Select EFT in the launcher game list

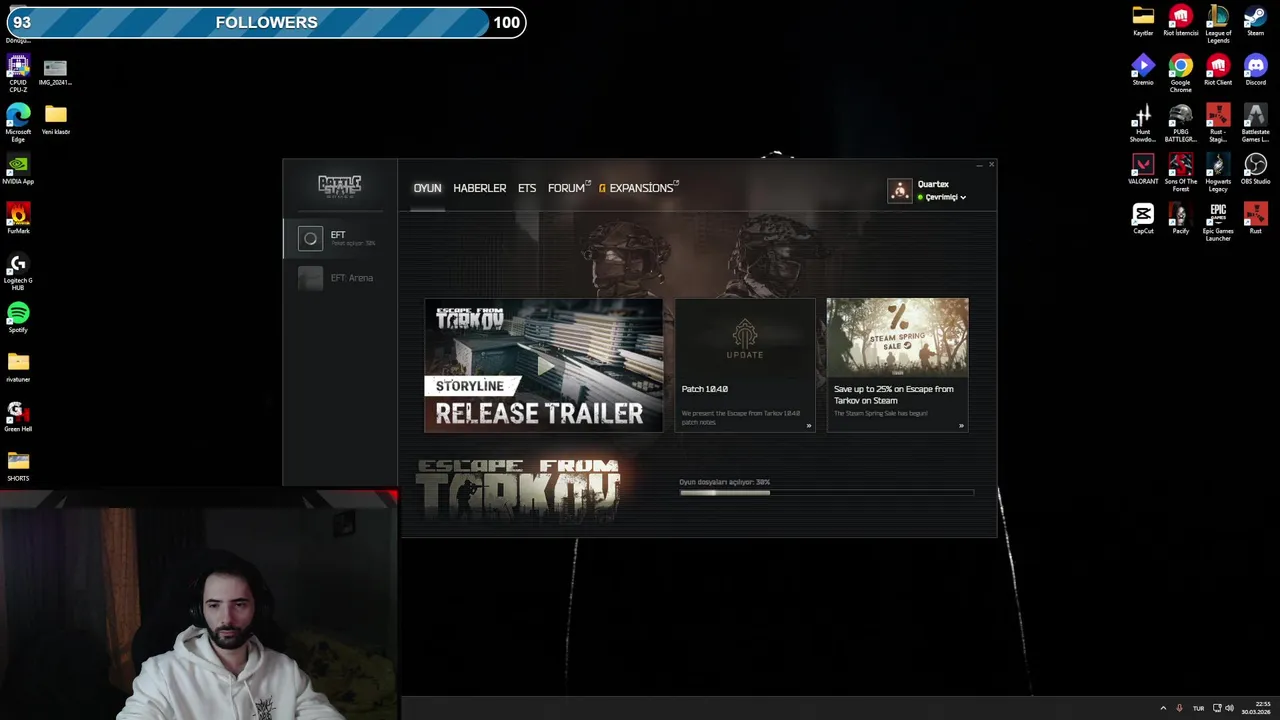[x=339, y=238]
